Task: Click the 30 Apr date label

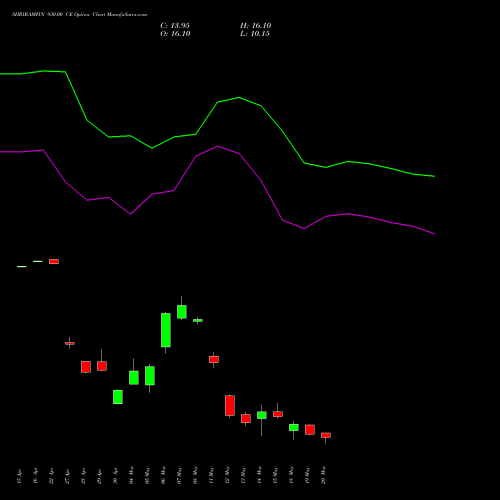Action: tap(115, 476)
